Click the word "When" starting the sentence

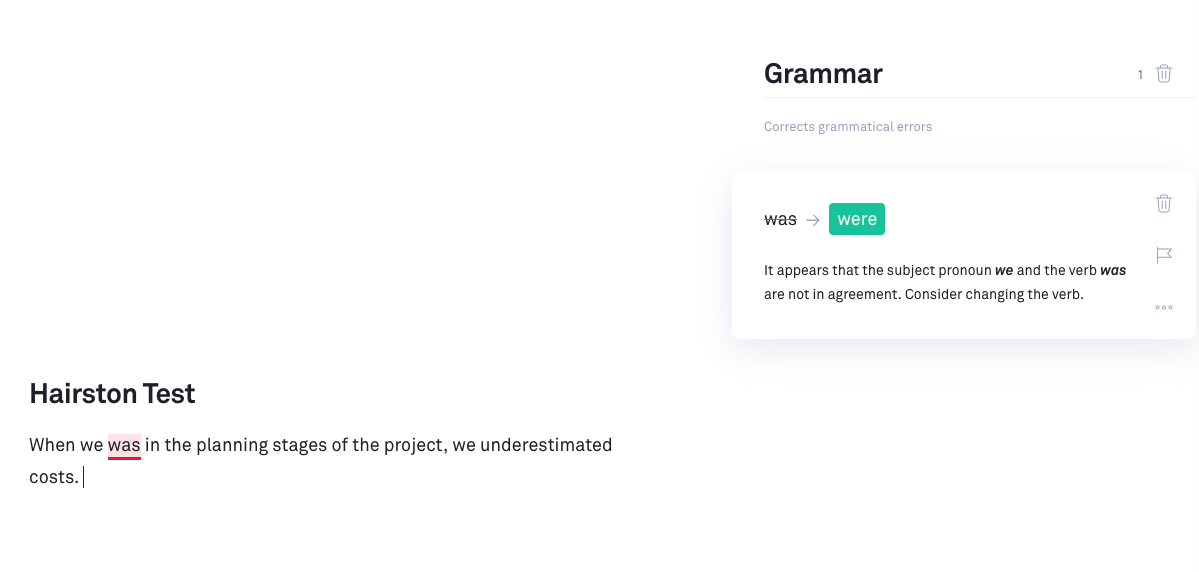52,445
